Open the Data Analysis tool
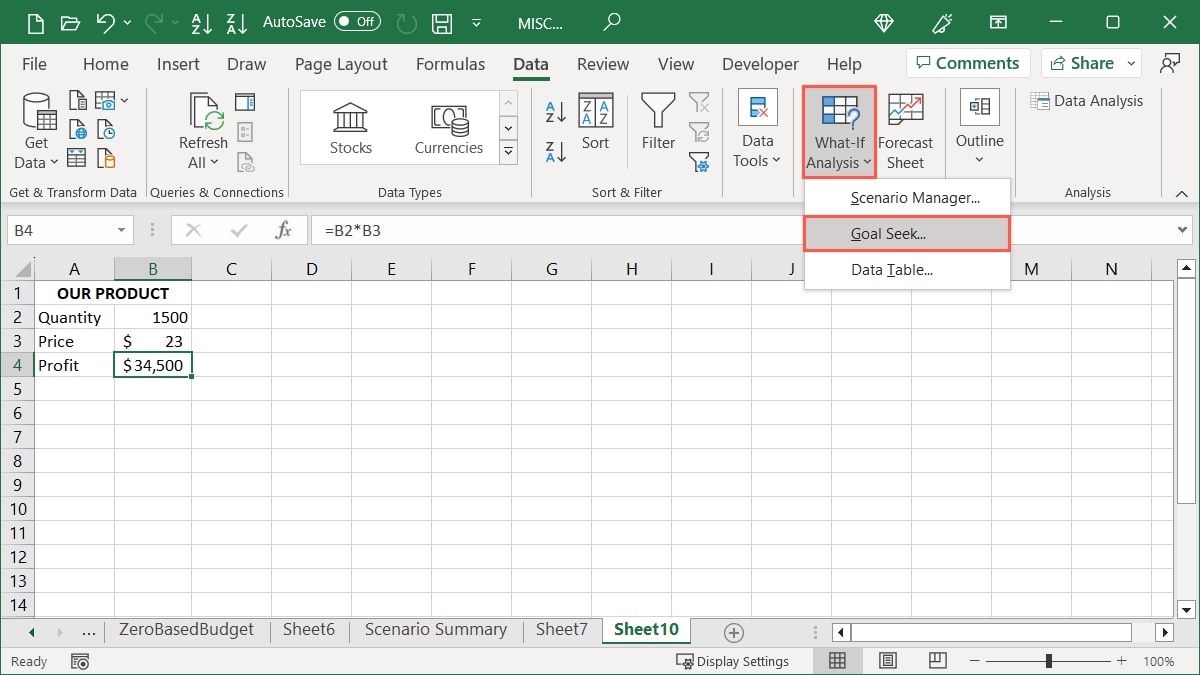Viewport: 1200px width, 675px height. (1088, 100)
